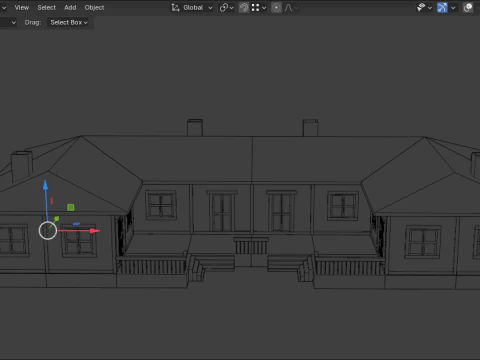Open the proportional editing falloff dropdown
Screen dimensions: 480x360
(291, 7)
